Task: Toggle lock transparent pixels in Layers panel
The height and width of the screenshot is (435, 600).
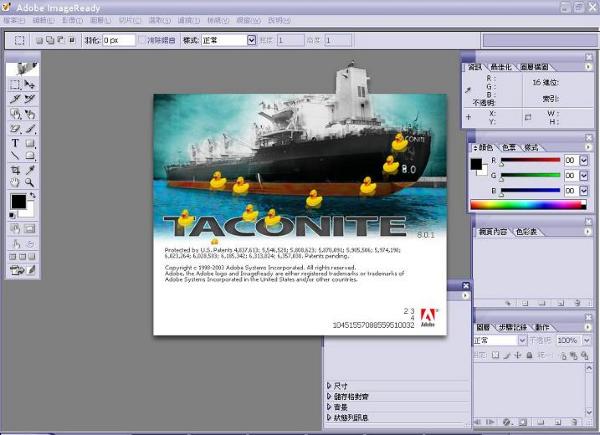Action: [x=495, y=355]
